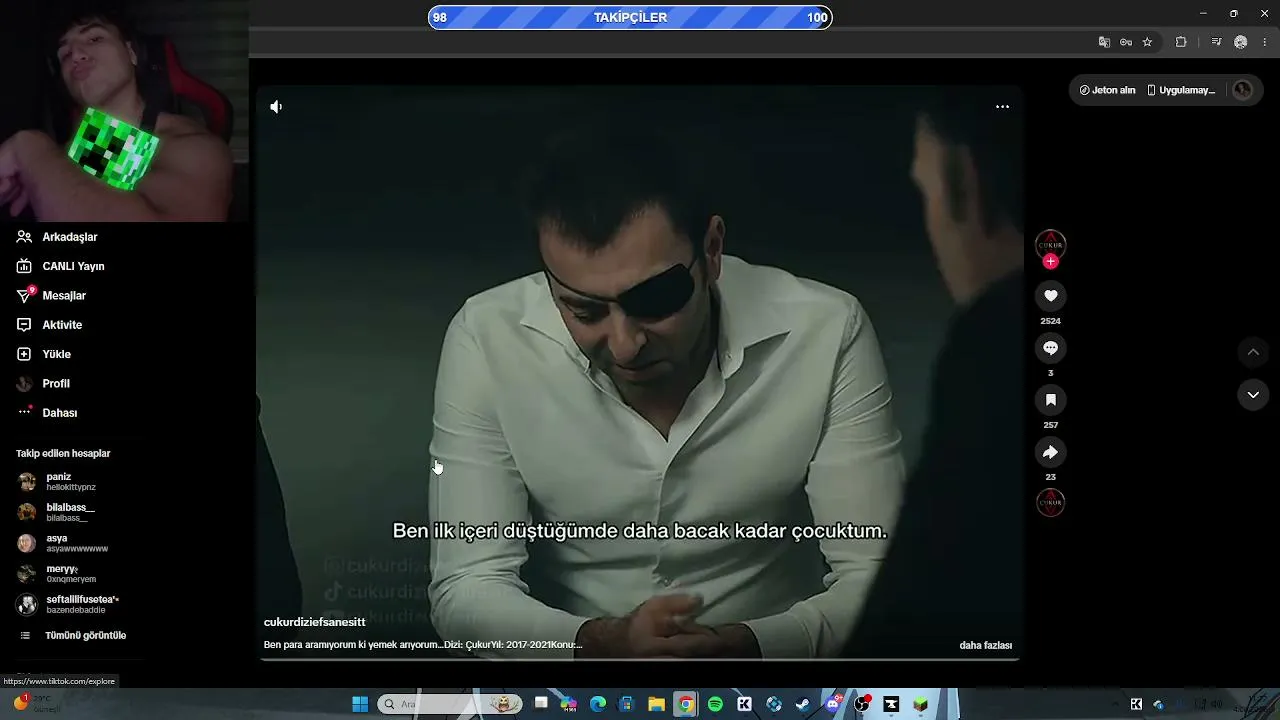1280x720 pixels.
Task: Click the video progress bar at the bottom
Action: coord(639,659)
